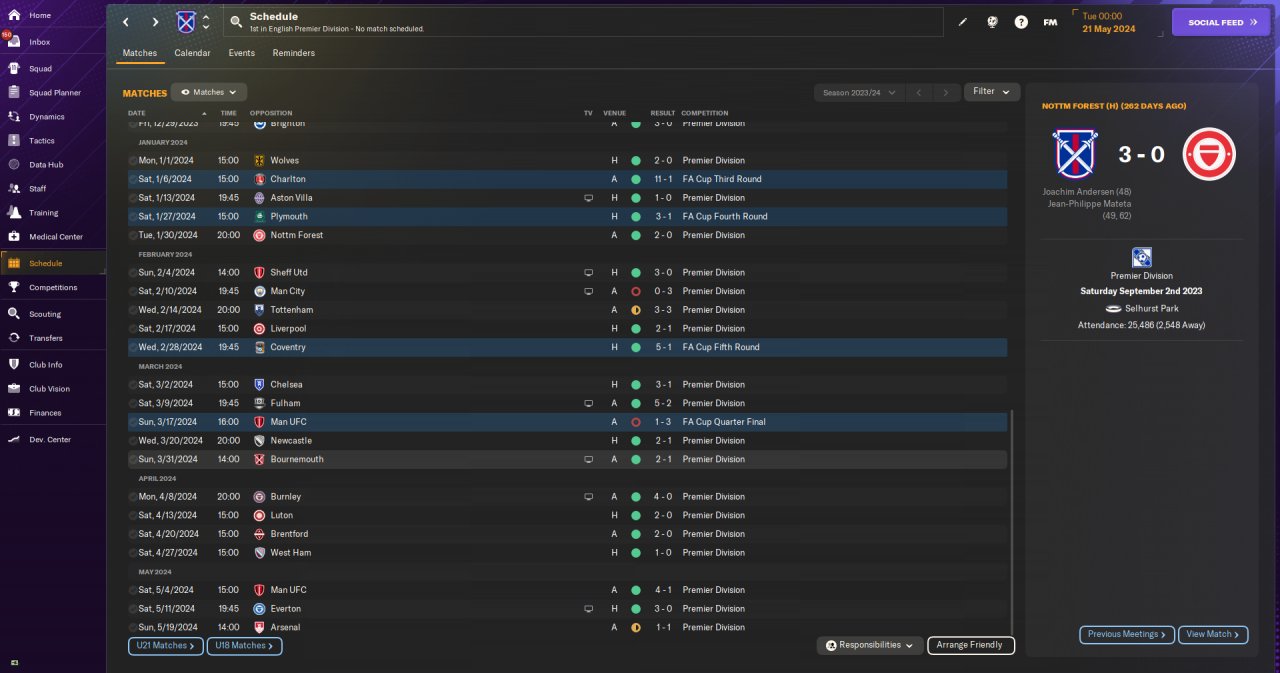Click result indicator on Man City row
The image size is (1280, 673).
click(636, 291)
